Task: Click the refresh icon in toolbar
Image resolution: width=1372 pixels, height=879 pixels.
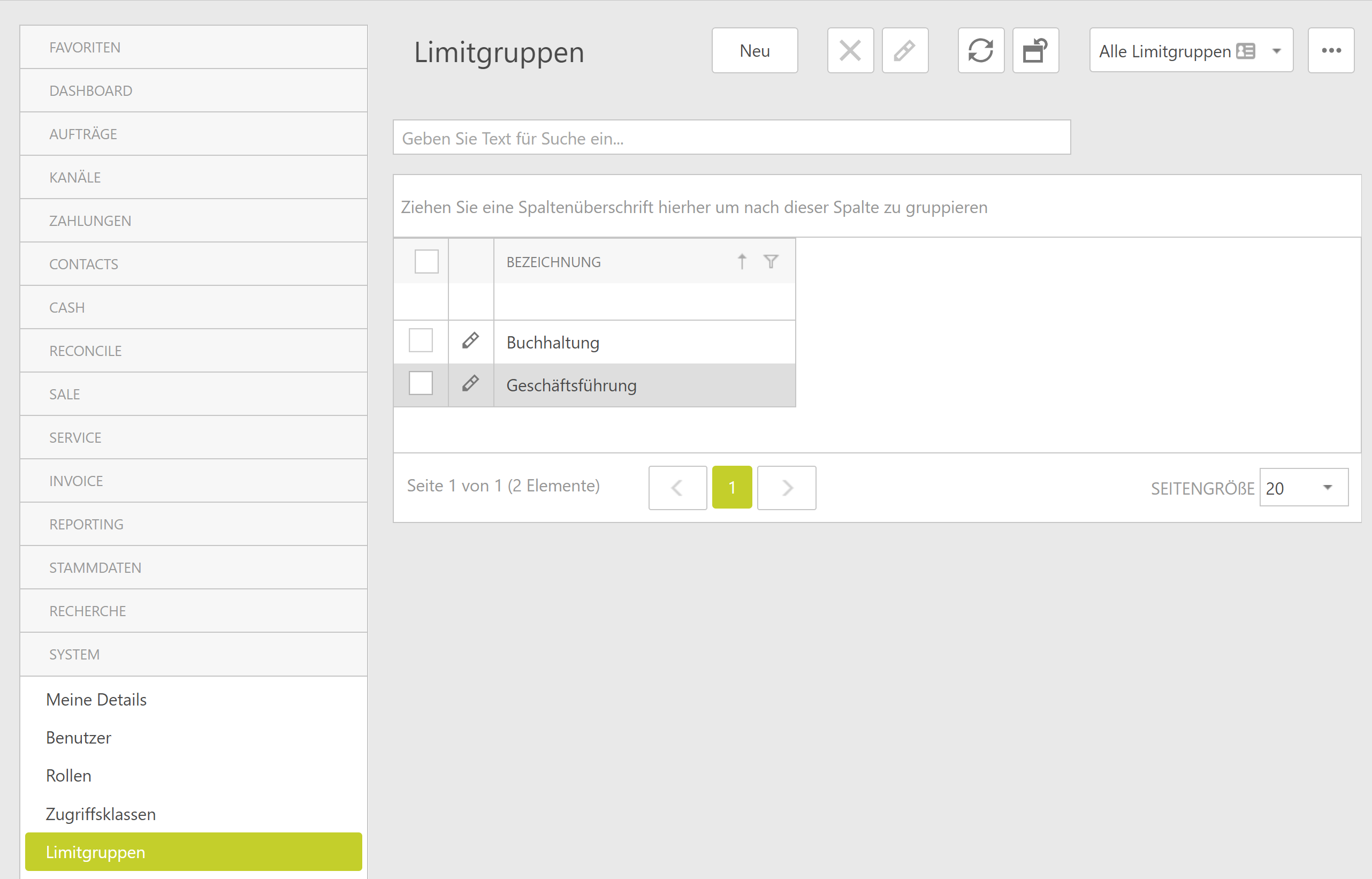Action: [981, 51]
